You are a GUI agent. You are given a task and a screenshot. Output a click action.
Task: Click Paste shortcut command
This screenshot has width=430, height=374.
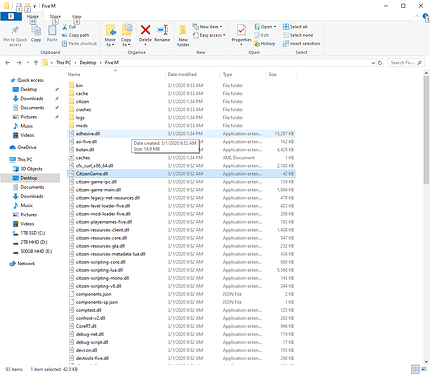pyautogui.click(x=79, y=43)
